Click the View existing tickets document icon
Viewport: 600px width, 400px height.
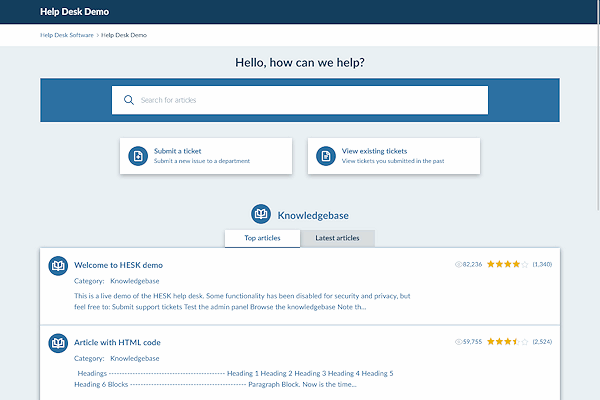tap(326, 156)
